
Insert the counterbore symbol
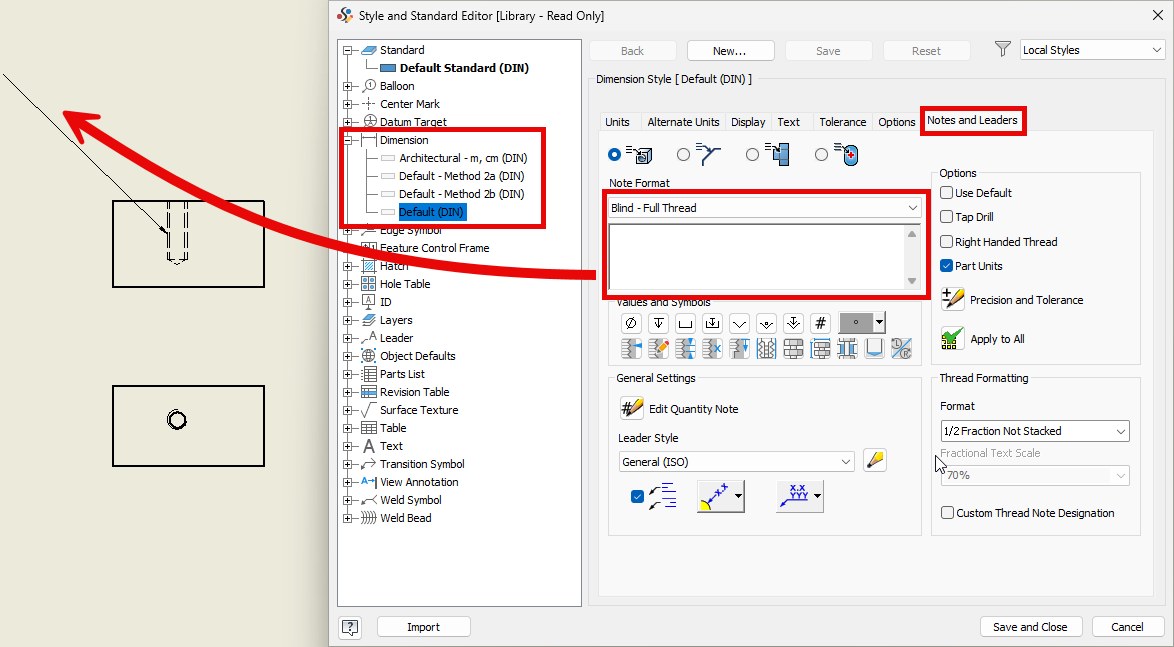pyautogui.click(x=685, y=322)
